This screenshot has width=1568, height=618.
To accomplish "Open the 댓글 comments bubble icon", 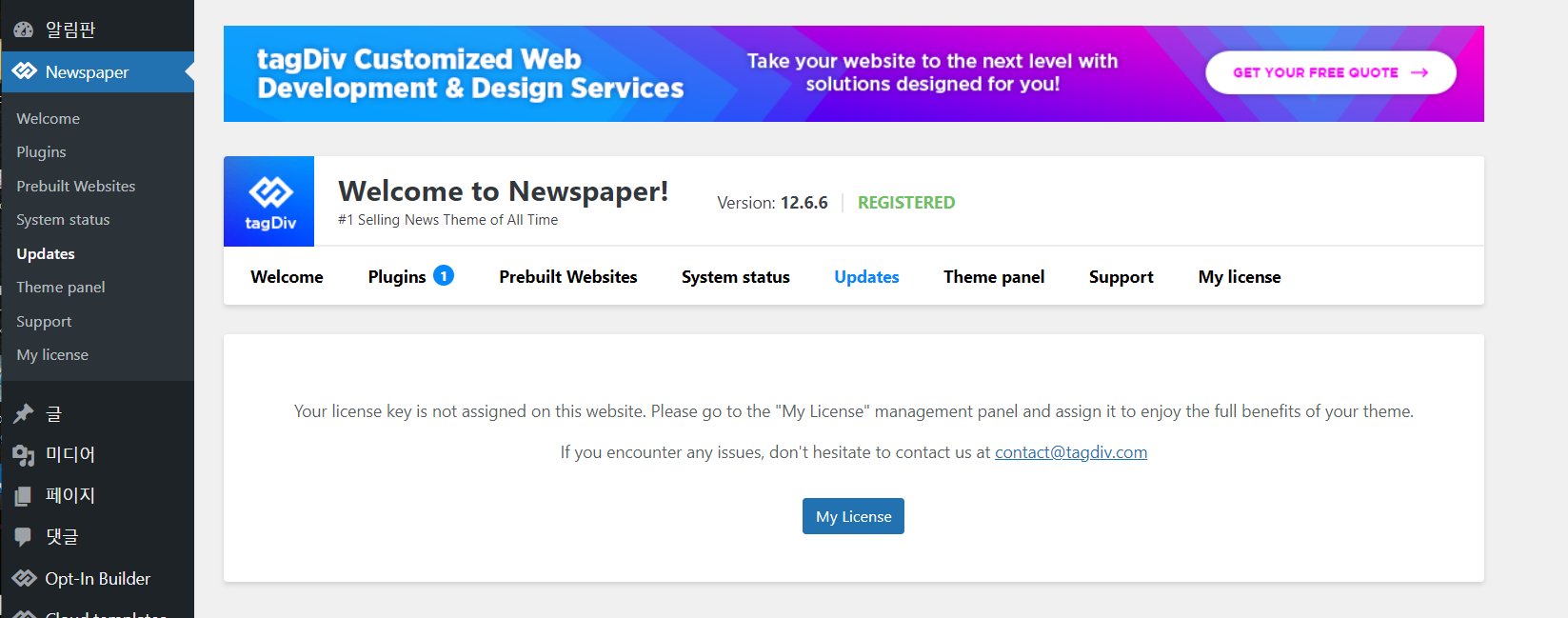I will coord(24,537).
